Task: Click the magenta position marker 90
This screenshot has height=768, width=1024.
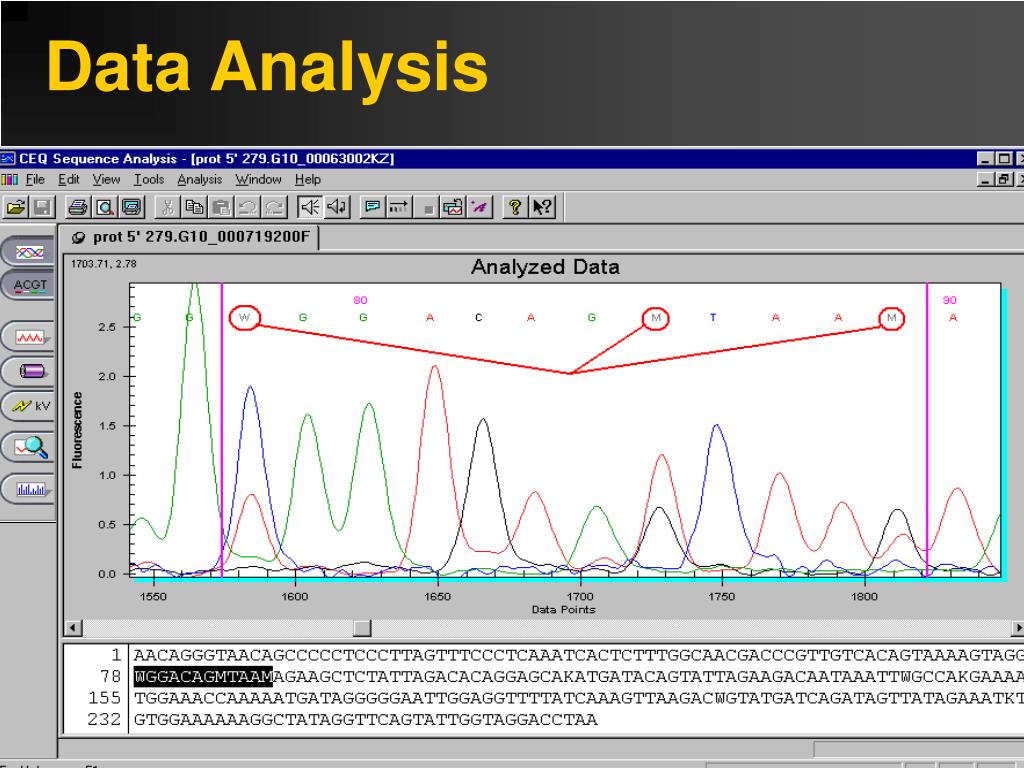Action: click(950, 300)
